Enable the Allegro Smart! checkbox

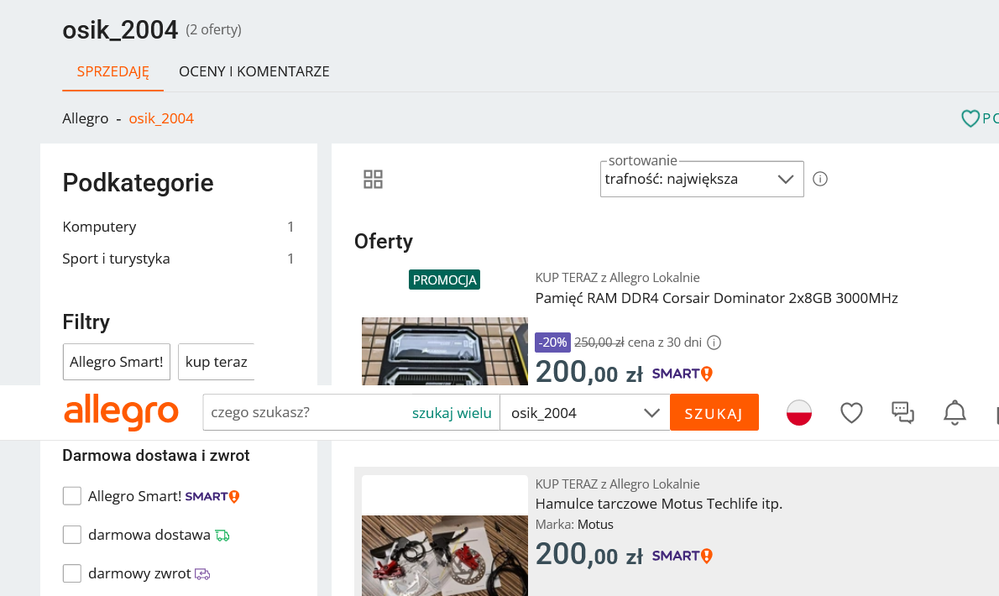[x=72, y=496]
